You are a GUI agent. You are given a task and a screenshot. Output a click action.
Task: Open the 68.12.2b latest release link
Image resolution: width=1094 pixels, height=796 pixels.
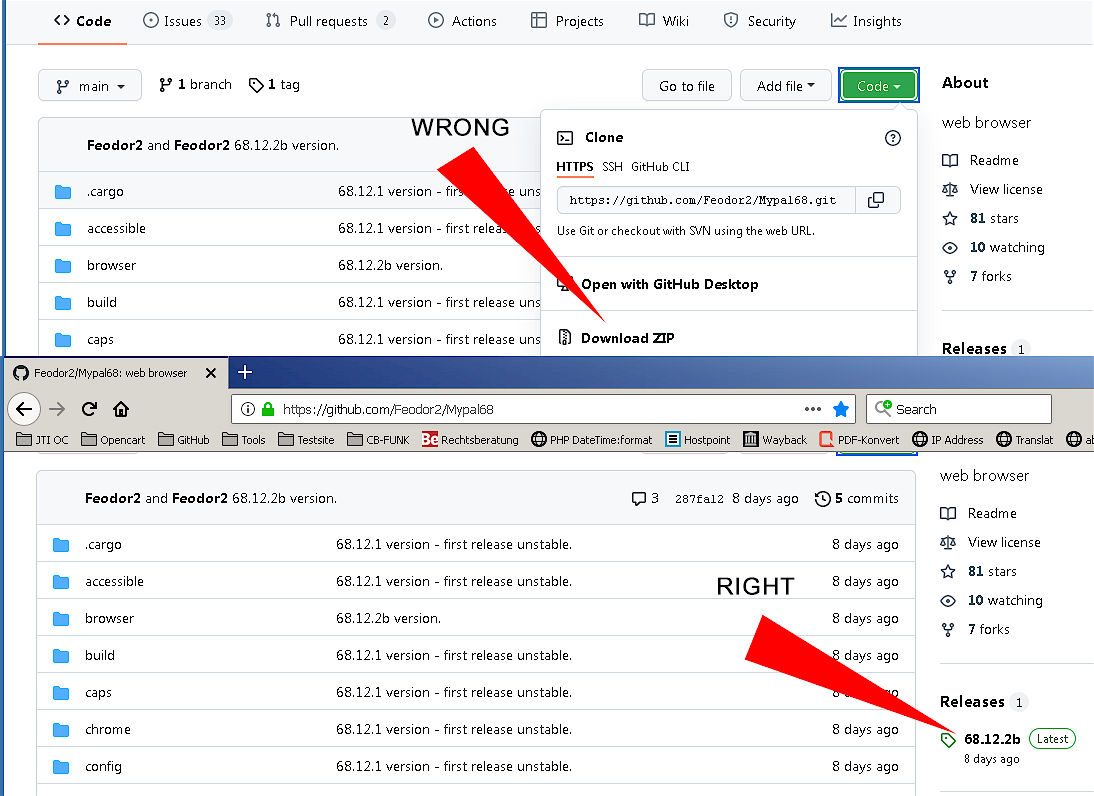(992, 739)
